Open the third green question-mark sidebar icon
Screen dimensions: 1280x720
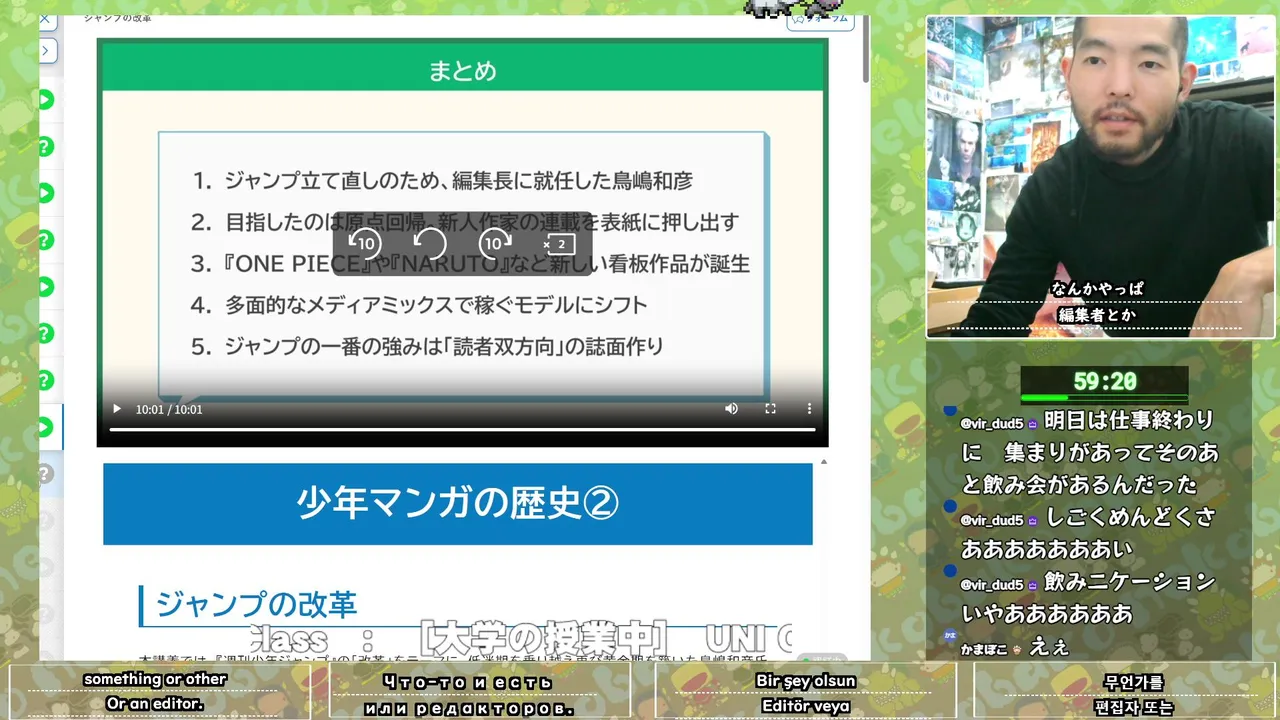[45, 333]
